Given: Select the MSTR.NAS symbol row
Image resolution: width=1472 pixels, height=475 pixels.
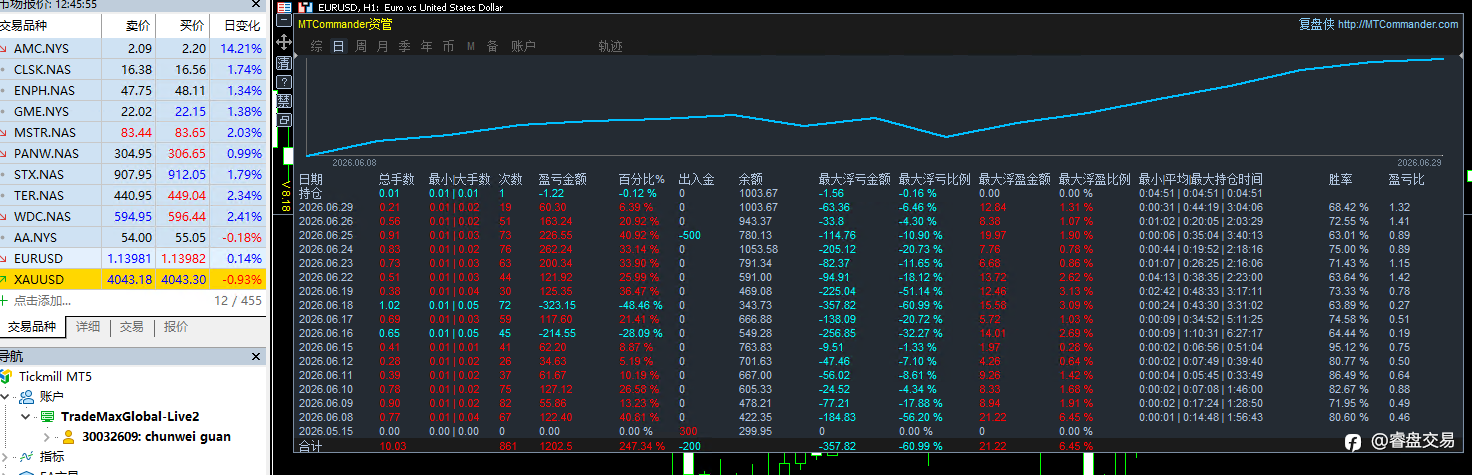Looking at the screenshot, I should coord(134,132).
